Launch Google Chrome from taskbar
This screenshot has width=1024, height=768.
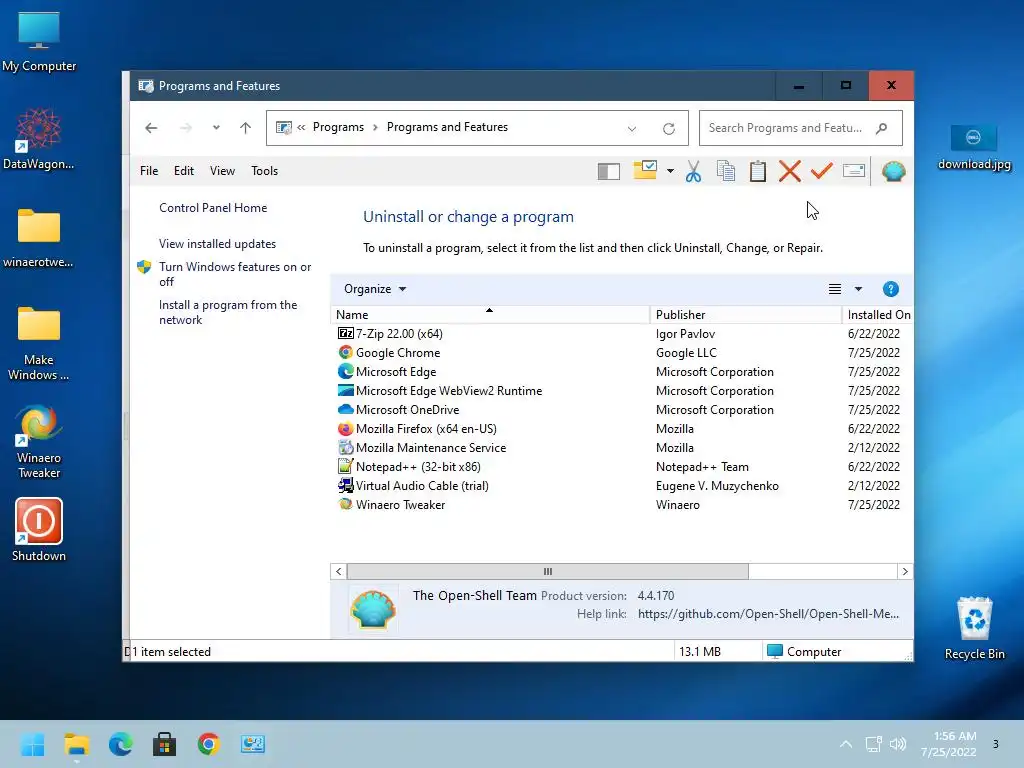(208, 744)
